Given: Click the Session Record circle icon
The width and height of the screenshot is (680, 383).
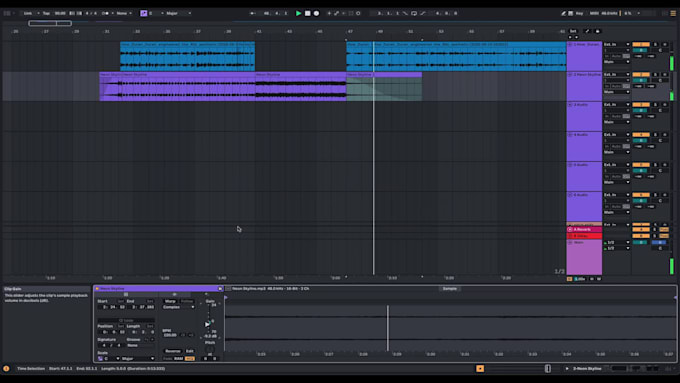Looking at the screenshot, I should 358,13.
